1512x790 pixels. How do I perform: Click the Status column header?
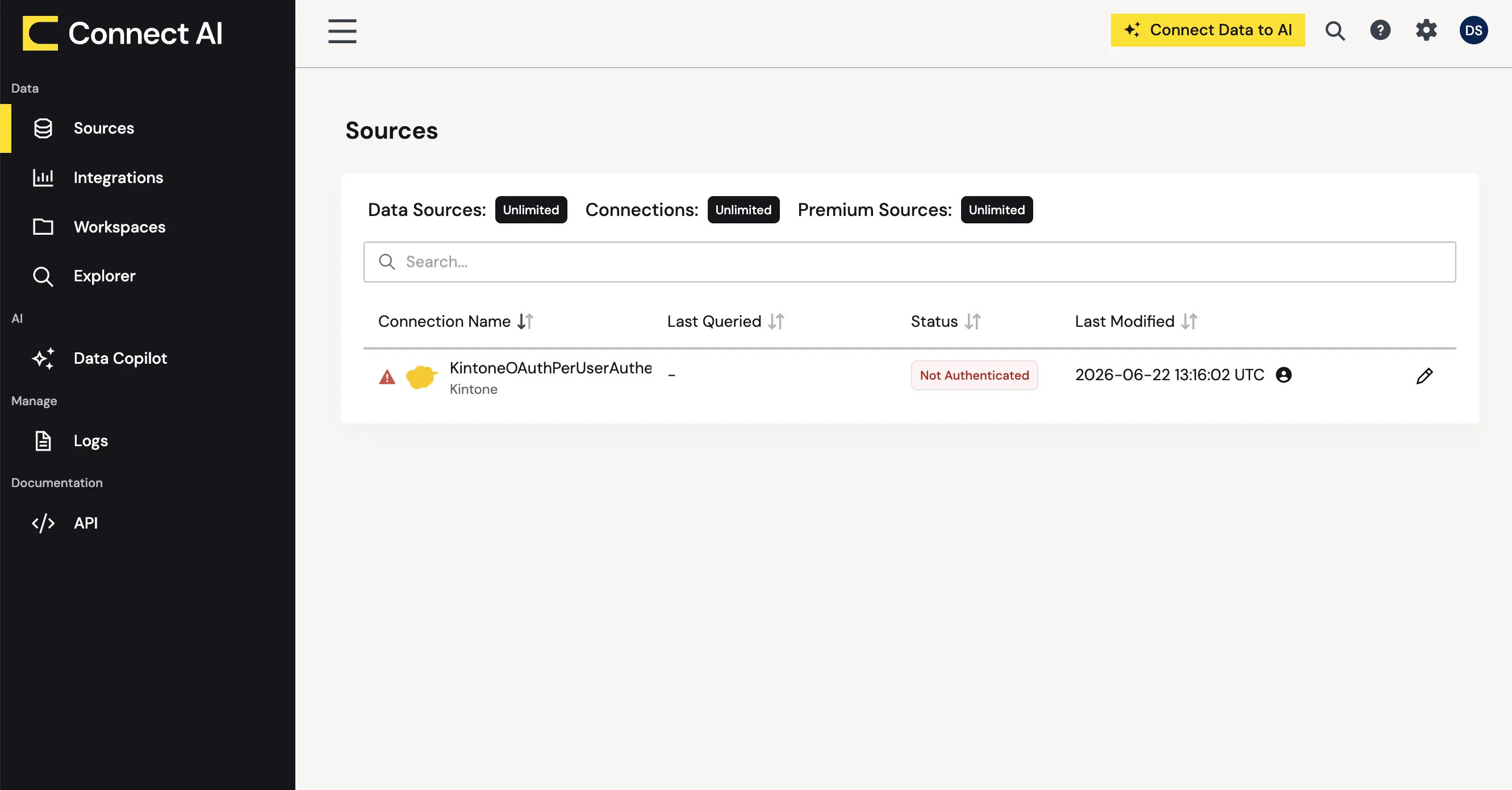934,321
